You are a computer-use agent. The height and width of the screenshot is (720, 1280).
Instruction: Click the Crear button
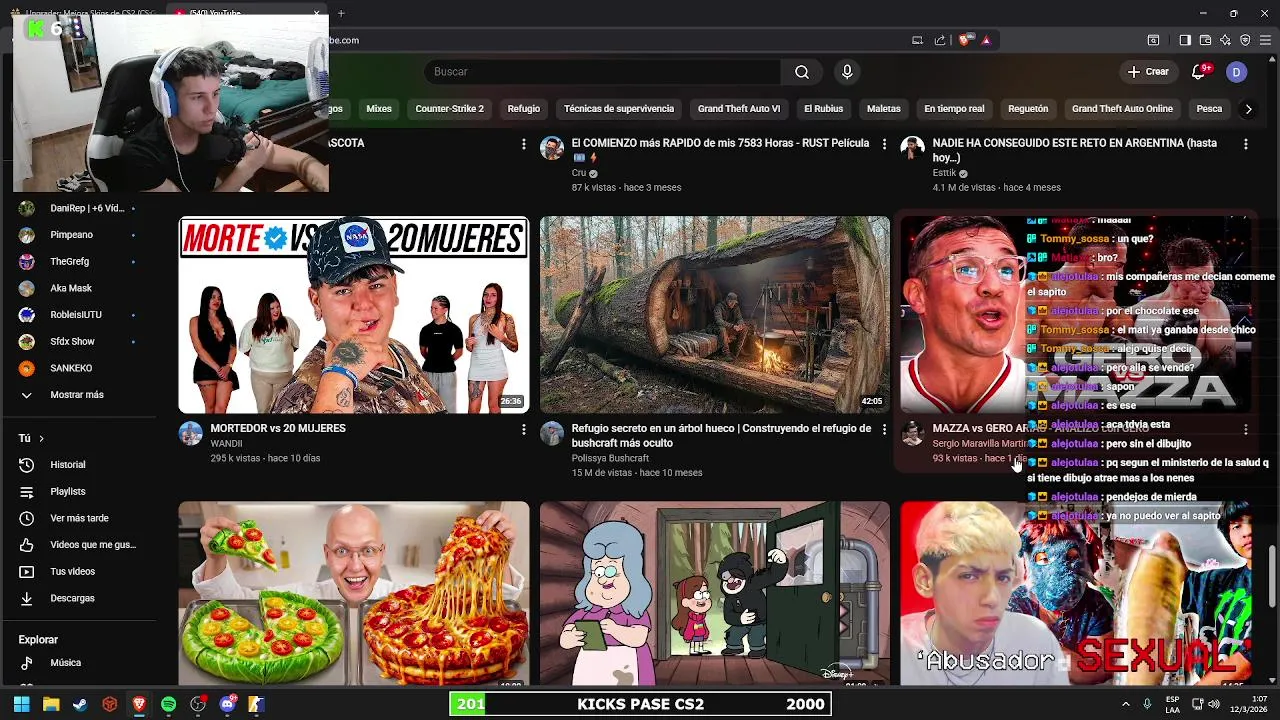pyautogui.click(x=1148, y=72)
